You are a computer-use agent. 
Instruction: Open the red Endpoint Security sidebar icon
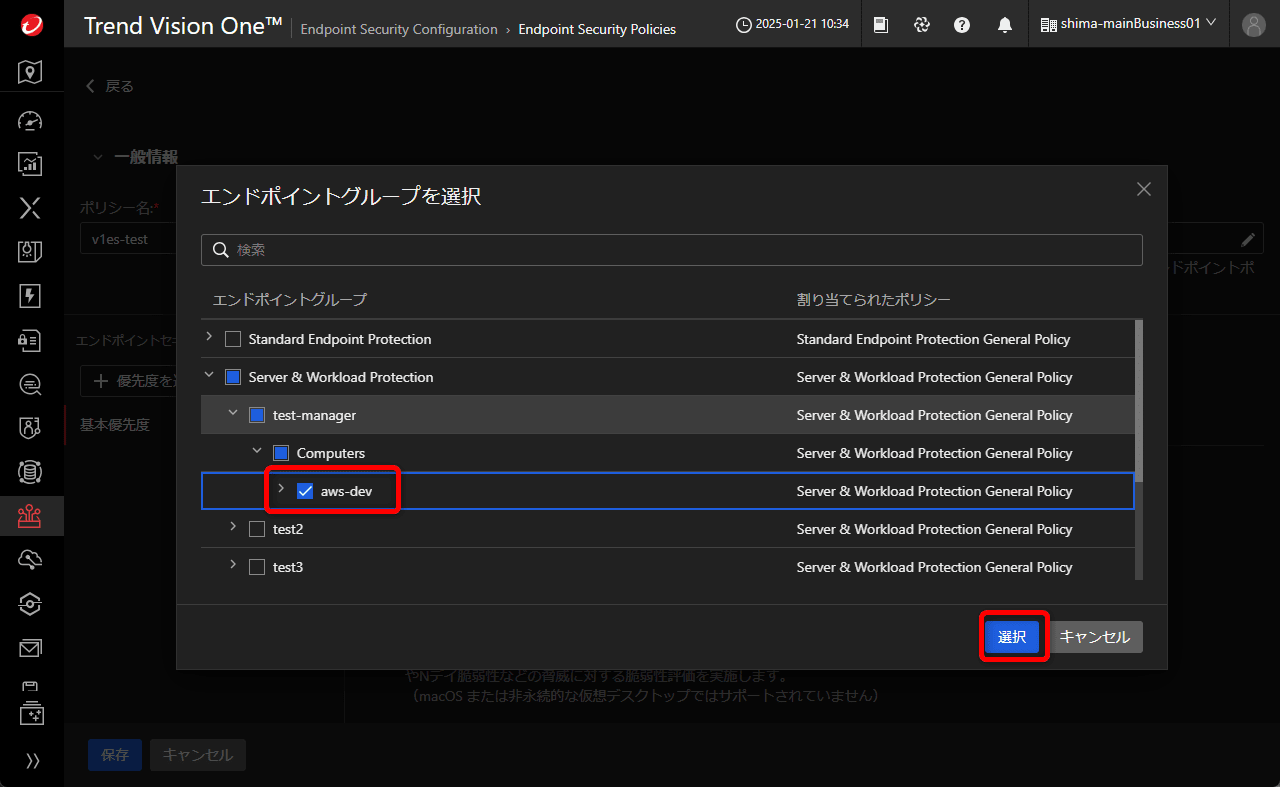[x=31, y=515]
